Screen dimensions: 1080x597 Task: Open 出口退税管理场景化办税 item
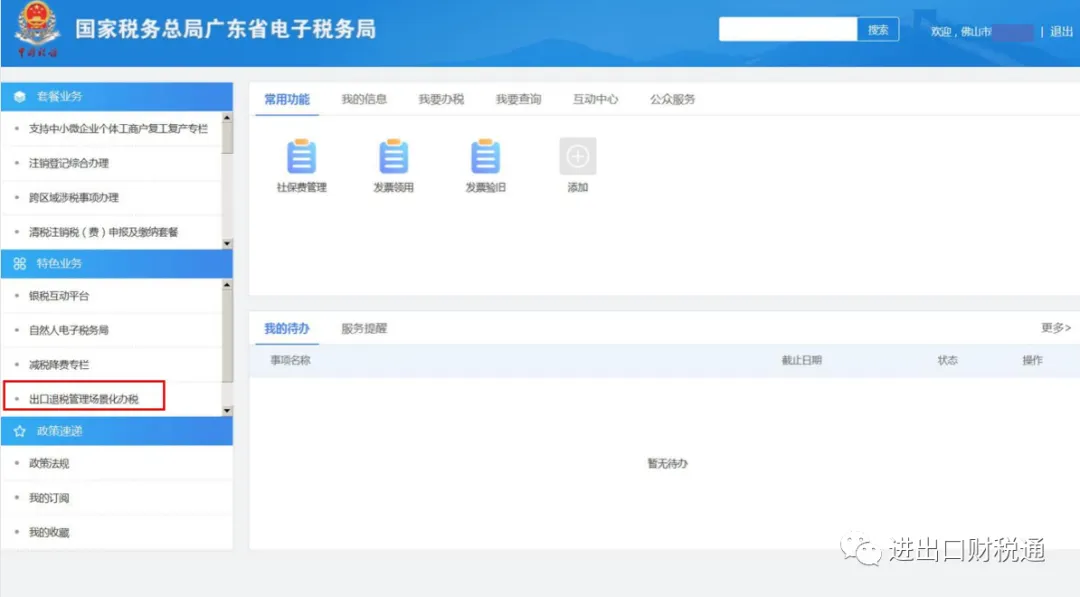click(x=84, y=399)
